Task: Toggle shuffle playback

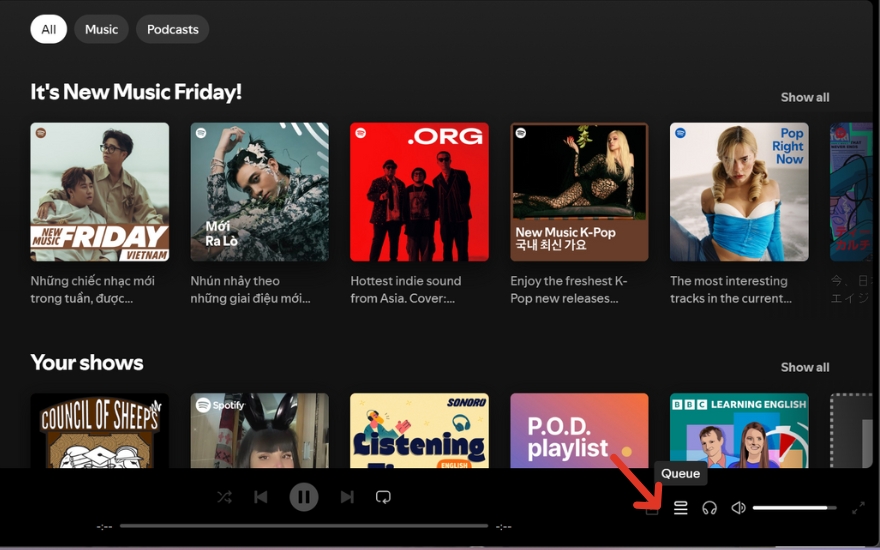Action: pos(224,497)
